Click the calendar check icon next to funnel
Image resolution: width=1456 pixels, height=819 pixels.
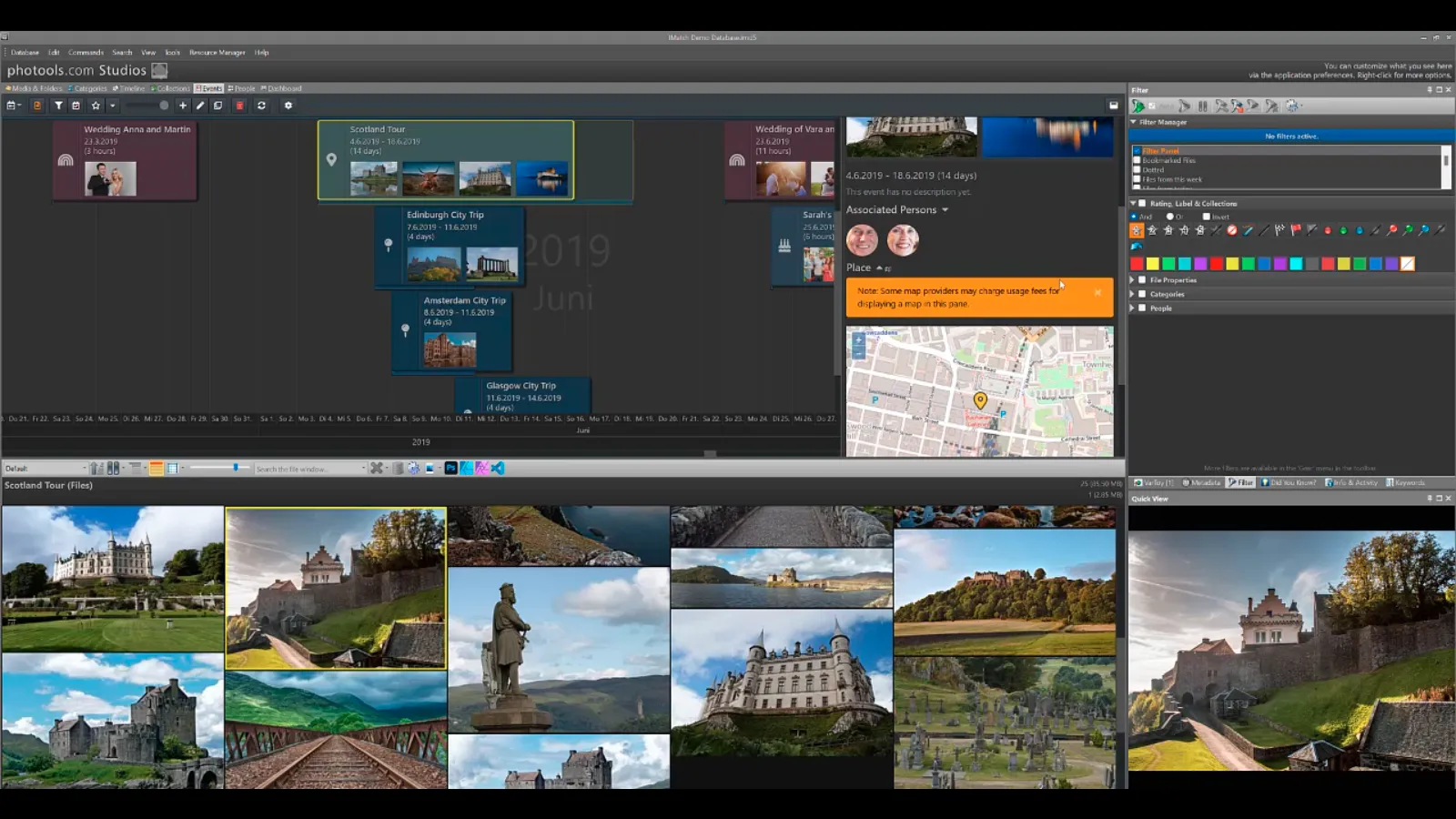pos(76,106)
